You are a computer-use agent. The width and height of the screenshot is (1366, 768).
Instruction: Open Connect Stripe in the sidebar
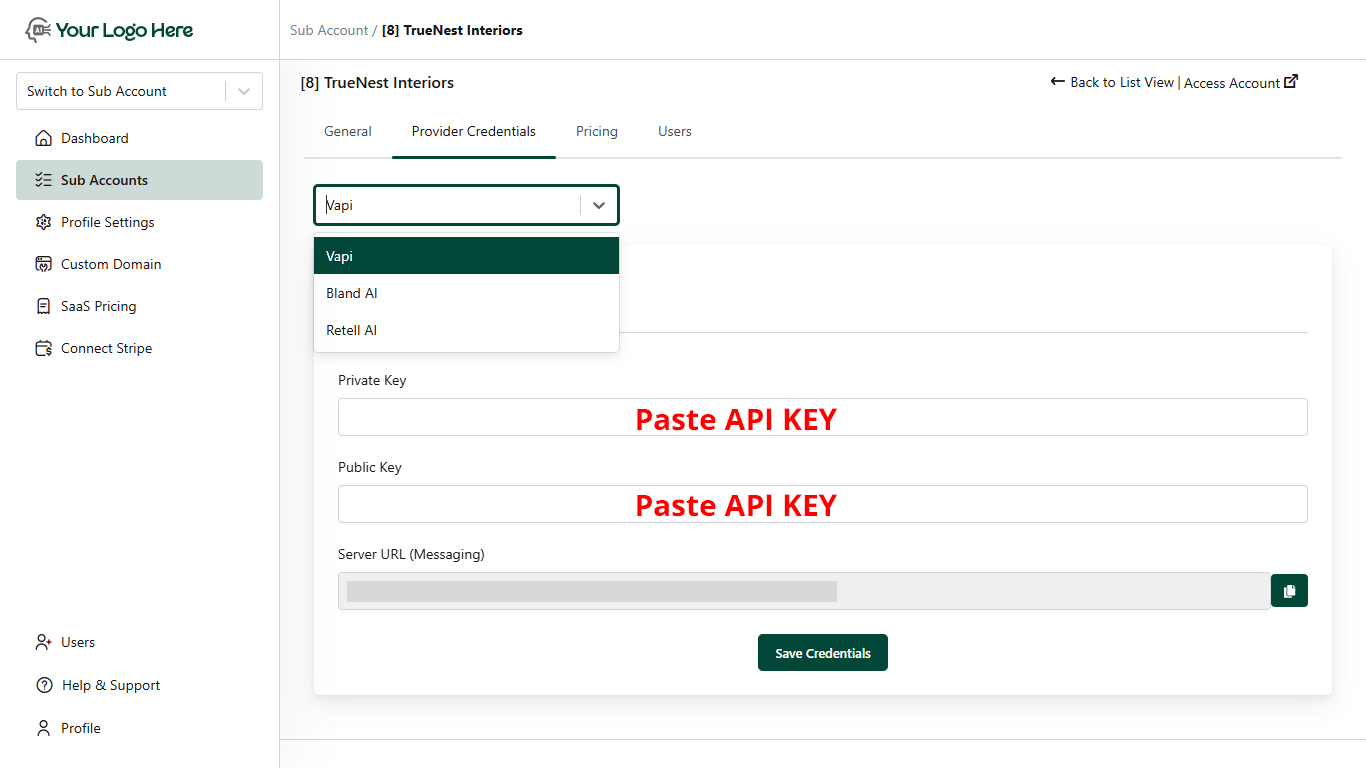[x=139, y=348]
